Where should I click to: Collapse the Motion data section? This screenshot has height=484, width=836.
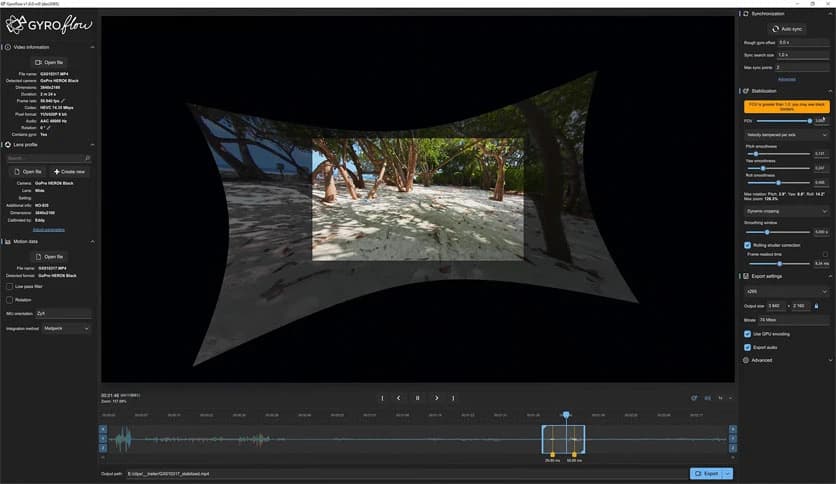pos(92,241)
